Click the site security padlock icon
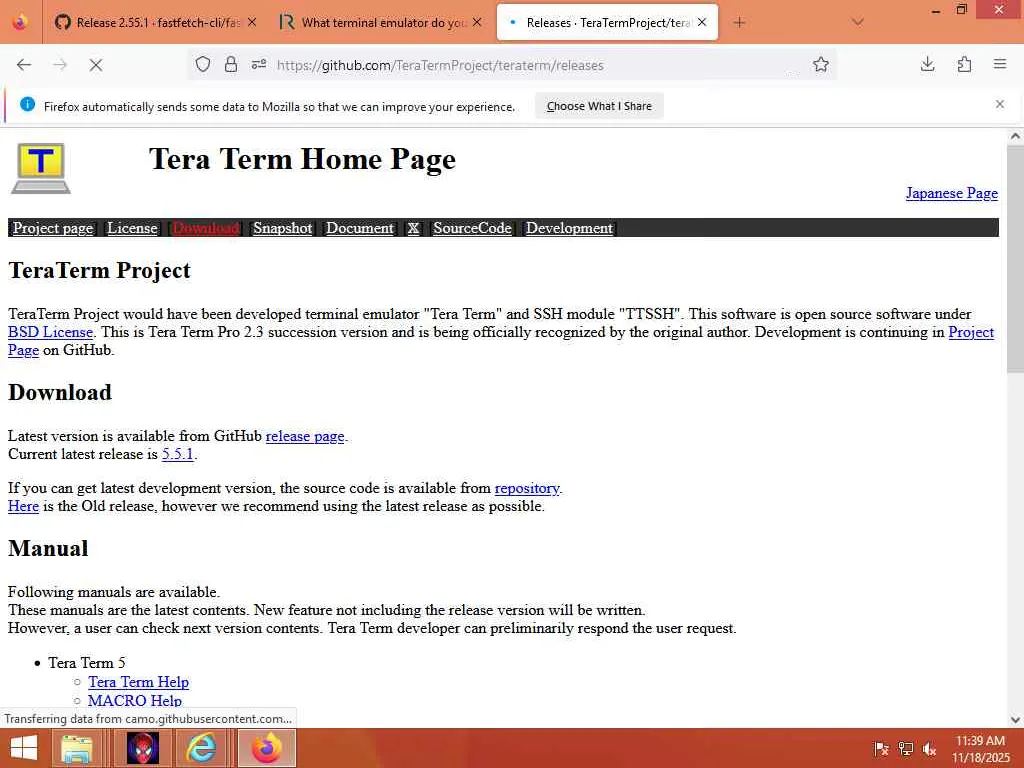1024x768 pixels. [231, 65]
